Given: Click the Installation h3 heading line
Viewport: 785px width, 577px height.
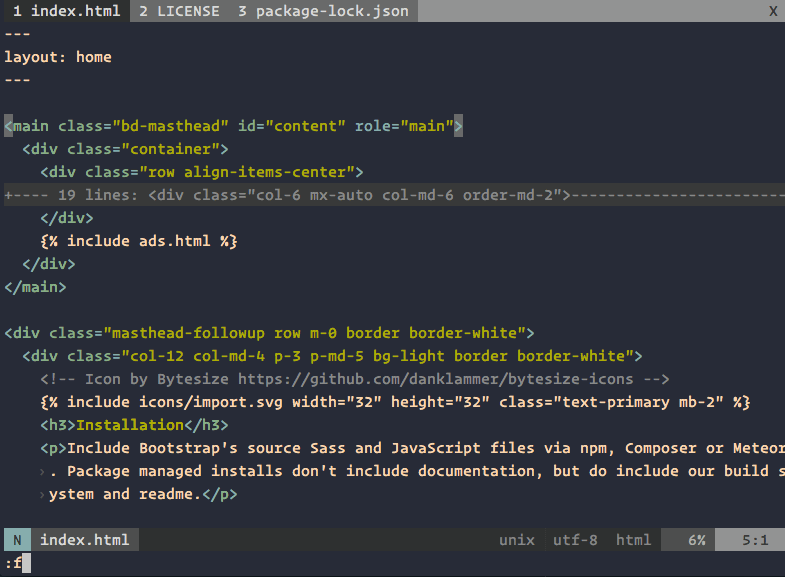Looking at the screenshot, I should click(x=128, y=425).
